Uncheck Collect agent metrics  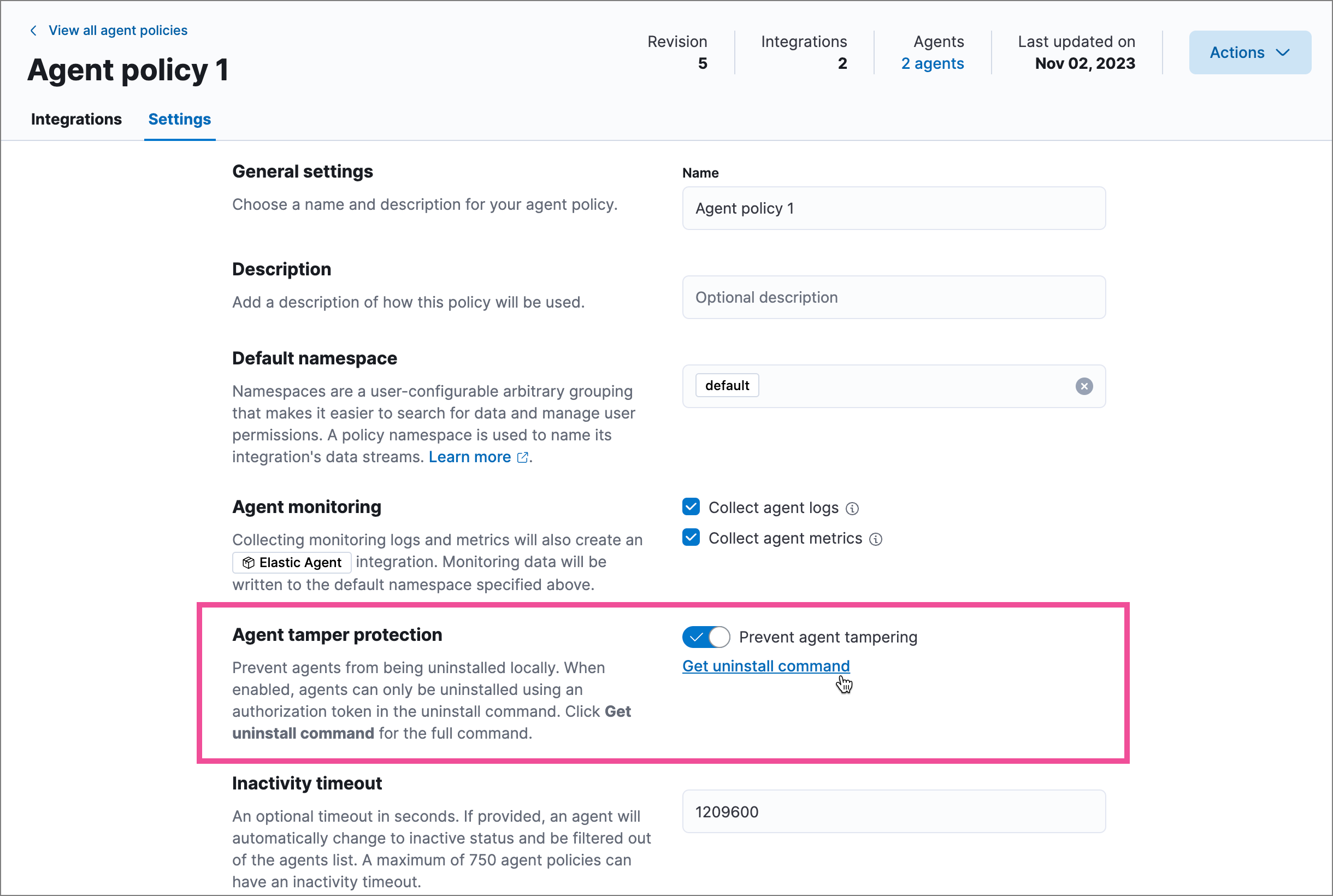(690, 537)
